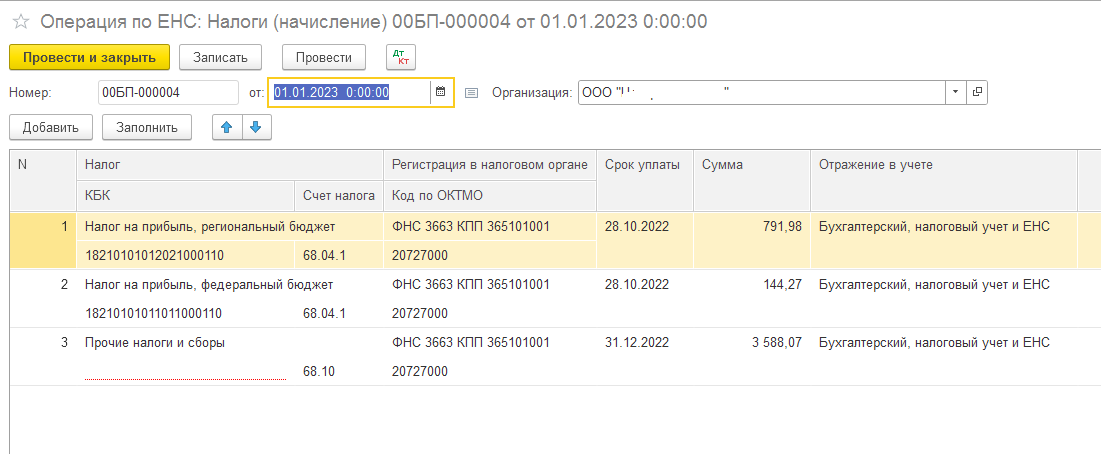
Task: Open organization card with the open icon
Action: pyautogui.click(x=977, y=92)
